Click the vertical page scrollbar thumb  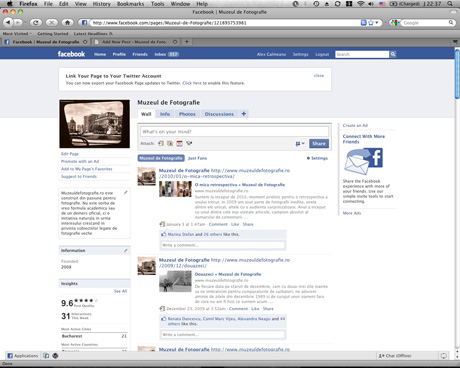[x=457, y=75]
